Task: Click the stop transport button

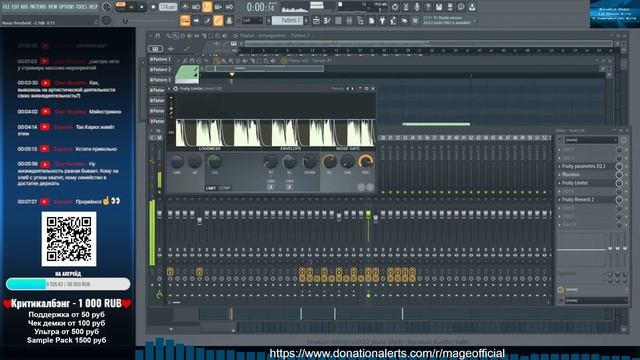Action: 142,7
